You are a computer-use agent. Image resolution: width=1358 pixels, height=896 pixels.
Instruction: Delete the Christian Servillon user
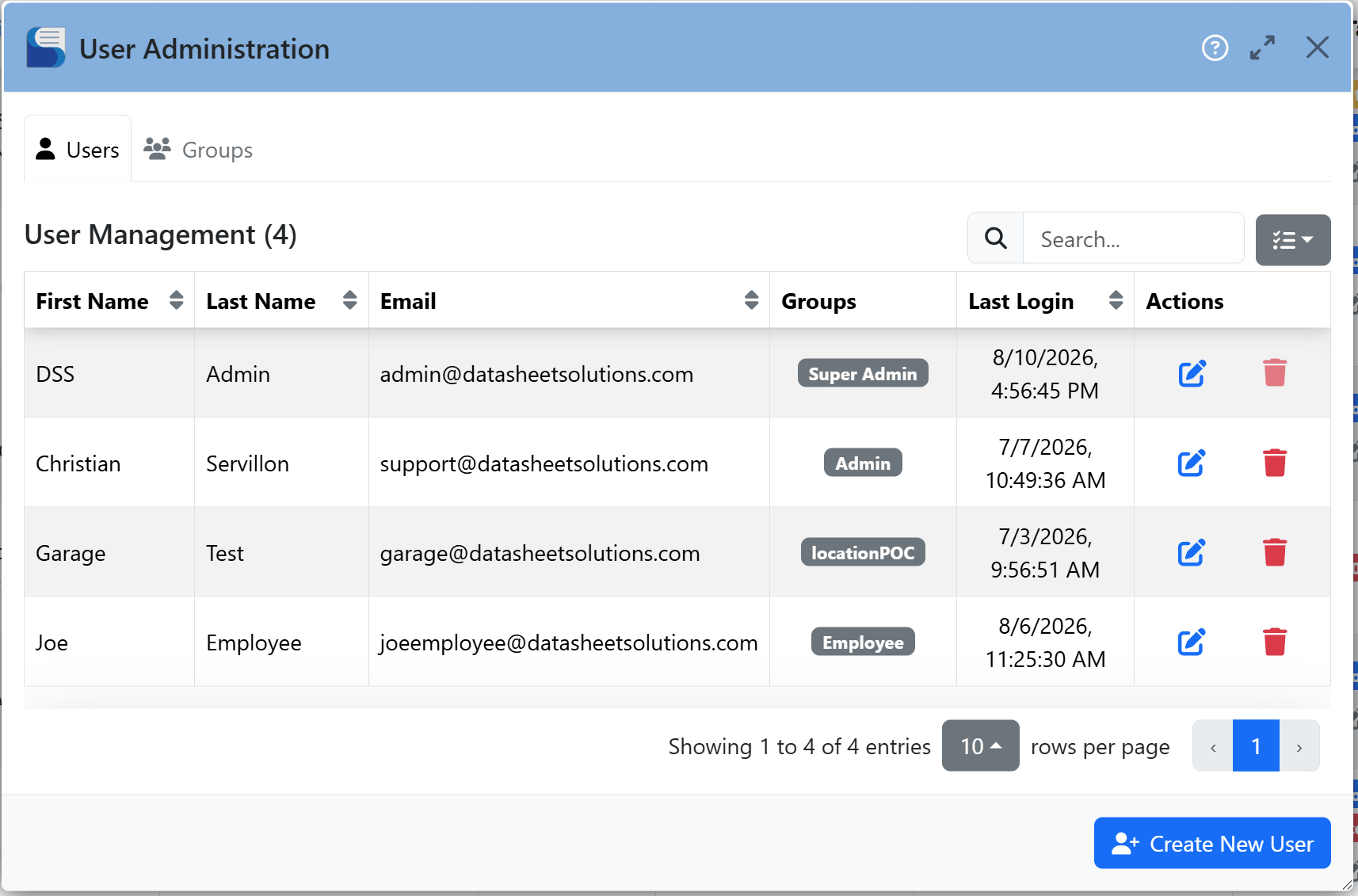pos(1275,463)
